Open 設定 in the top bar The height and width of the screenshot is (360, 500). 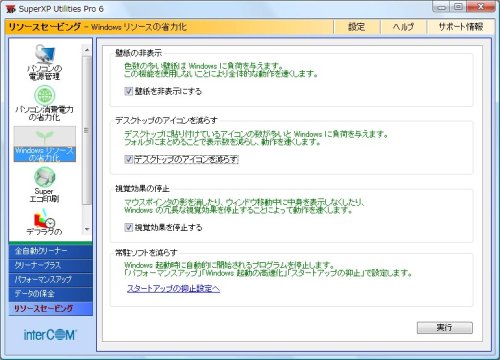click(x=357, y=27)
